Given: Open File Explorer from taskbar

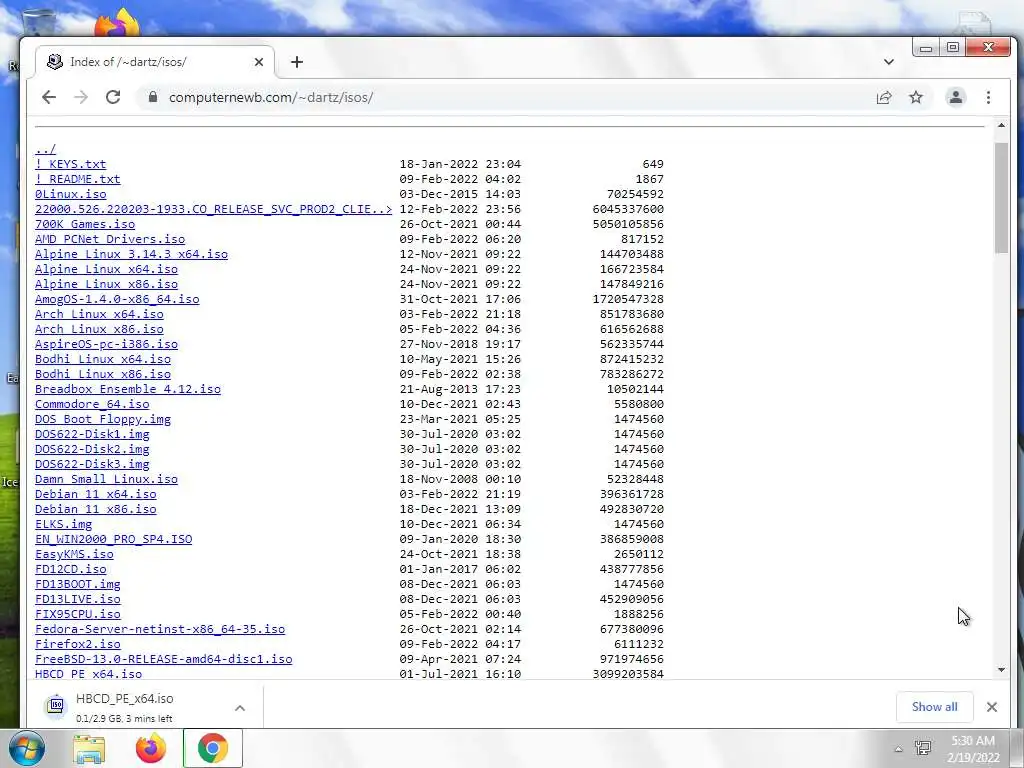Looking at the screenshot, I should (x=89, y=749).
